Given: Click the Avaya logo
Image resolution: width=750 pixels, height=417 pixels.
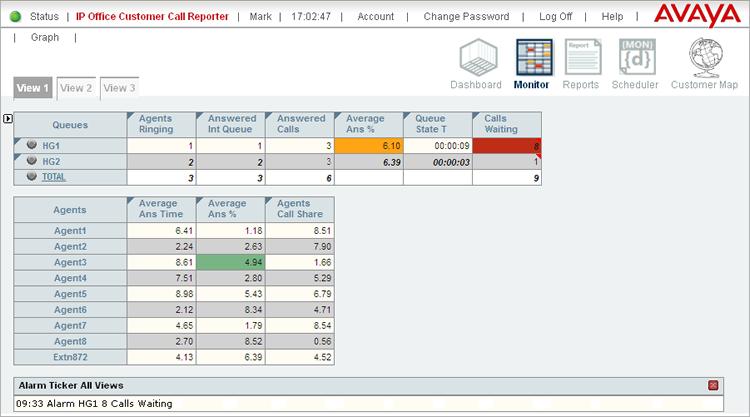Looking at the screenshot, I should point(697,15).
